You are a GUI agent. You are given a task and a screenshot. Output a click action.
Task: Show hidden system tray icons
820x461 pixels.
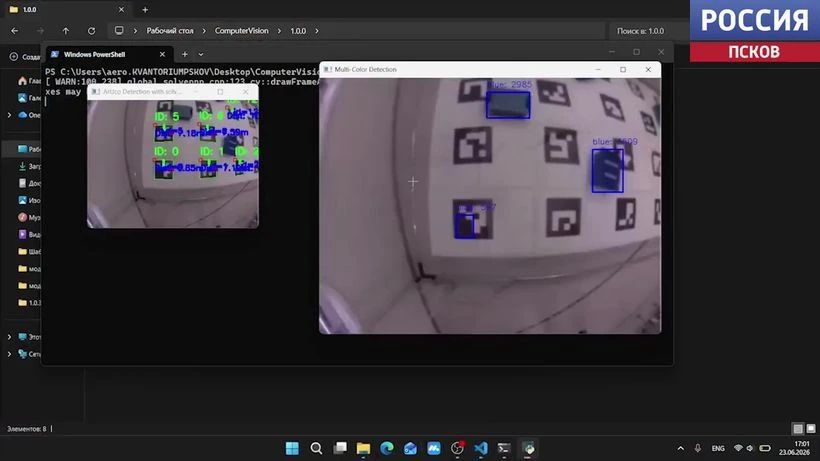(680, 448)
